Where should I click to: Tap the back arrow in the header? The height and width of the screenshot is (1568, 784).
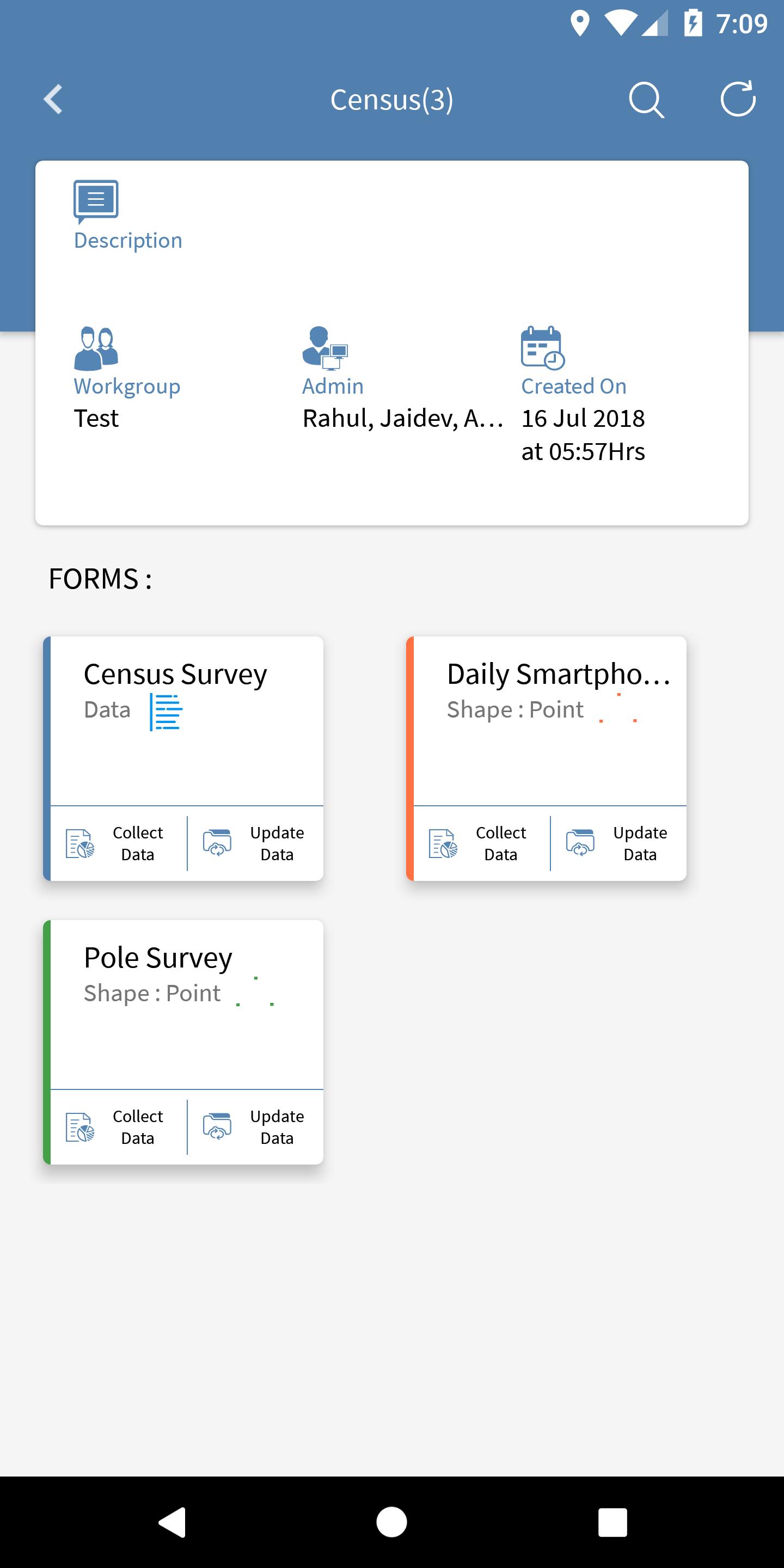pyautogui.click(x=53, y=99)
